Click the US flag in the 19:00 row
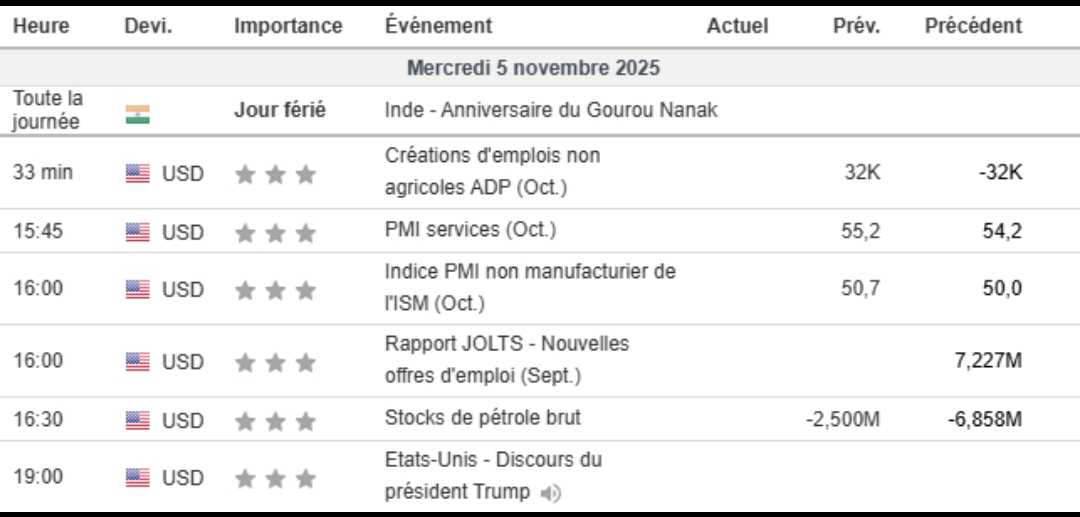The image size is (1080, 517). tap(137, 478)
